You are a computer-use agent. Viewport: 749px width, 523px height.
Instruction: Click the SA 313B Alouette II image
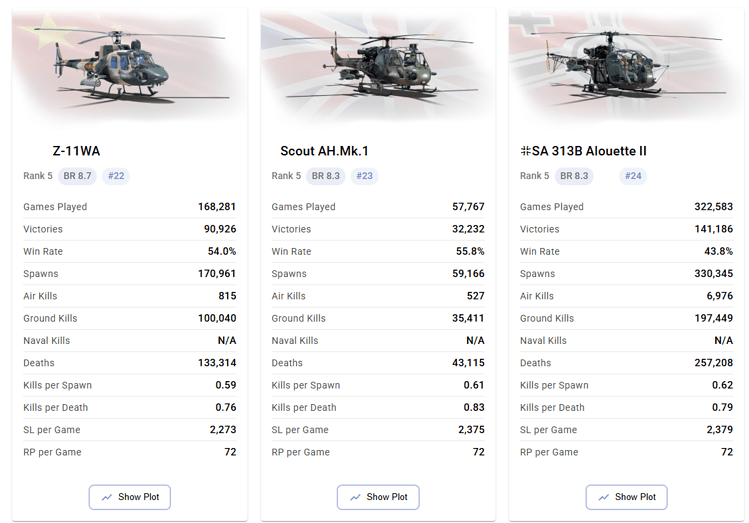point(627,65)
